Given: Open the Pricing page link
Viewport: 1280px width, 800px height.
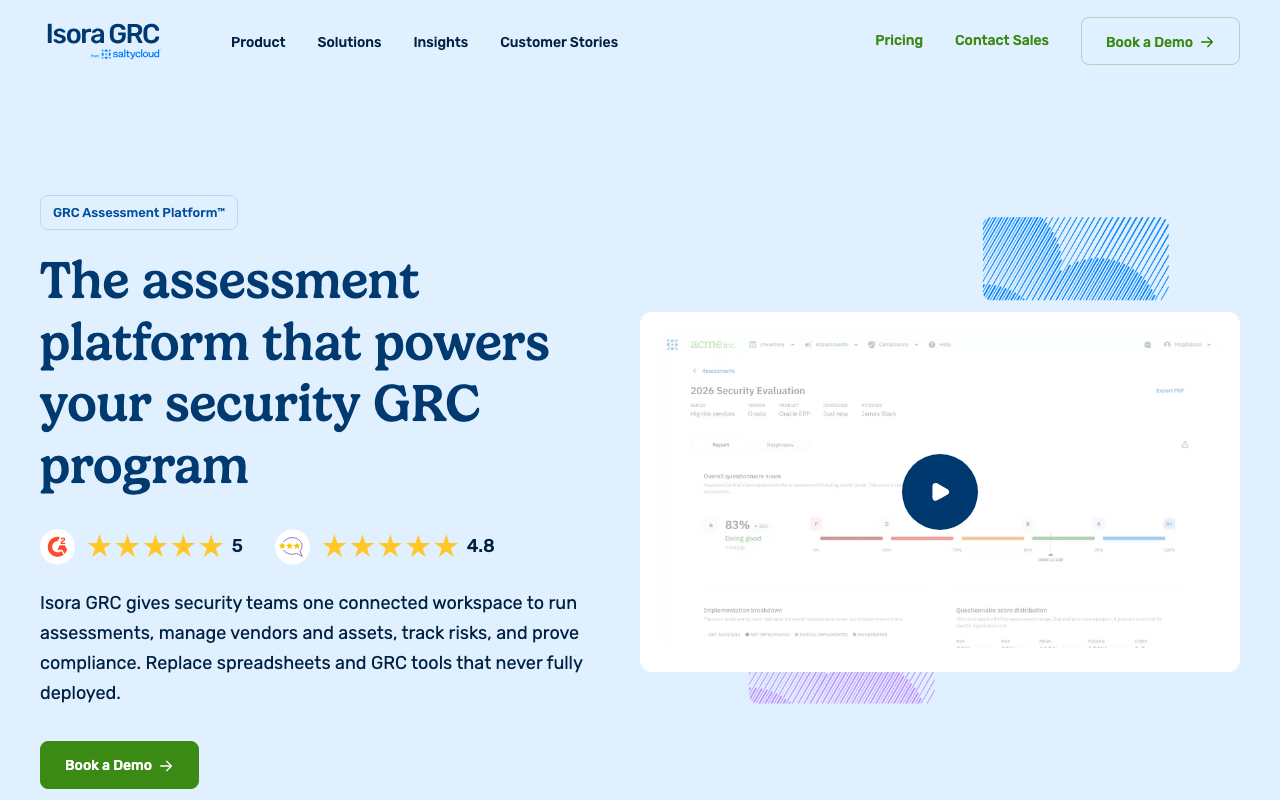Looking at the screenshot, I should tap(899, 40).
